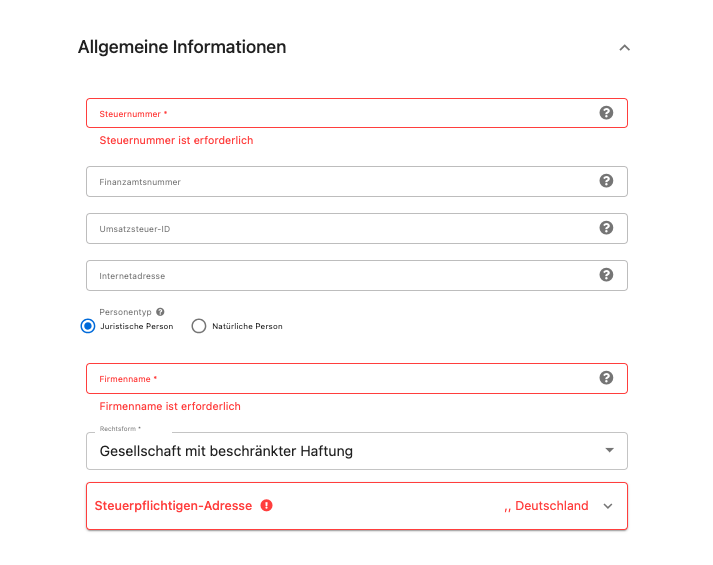The image size is (713, 565).
Task: Select Natürliche Person radio button
Action: 199,326
